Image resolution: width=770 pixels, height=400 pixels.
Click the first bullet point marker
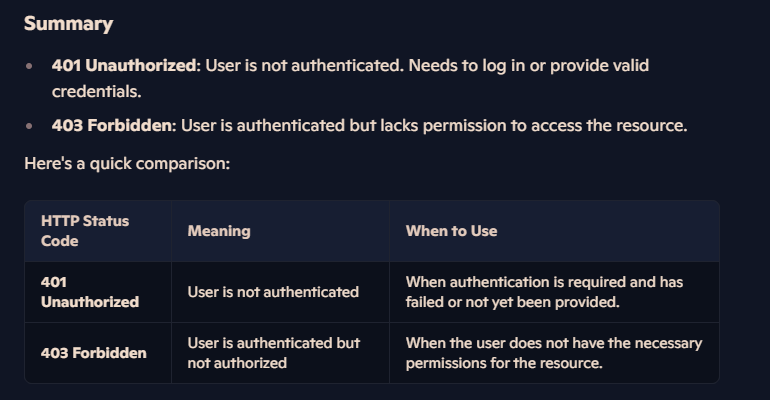[x=29, y=66]
